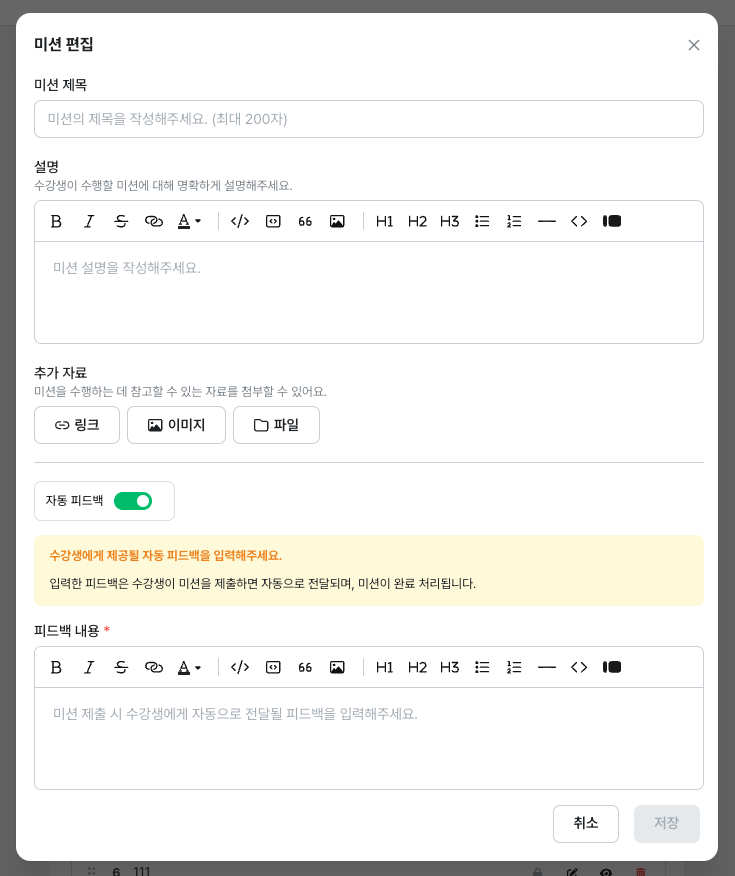The image size is (735, 876).
Task: Apply strikethrough in the 피드백 내용 toolbar
Action: point(121,667)
